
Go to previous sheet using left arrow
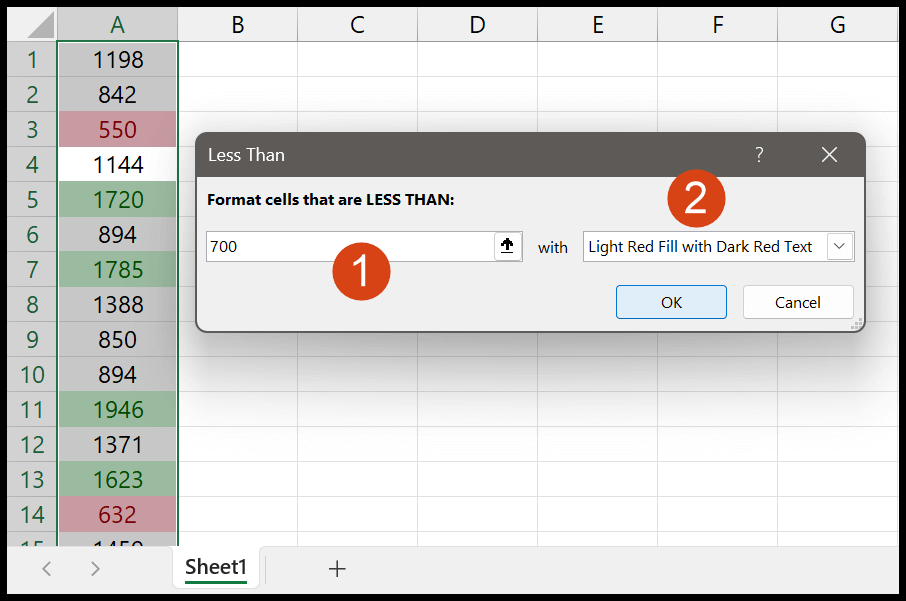coord(47,569)
